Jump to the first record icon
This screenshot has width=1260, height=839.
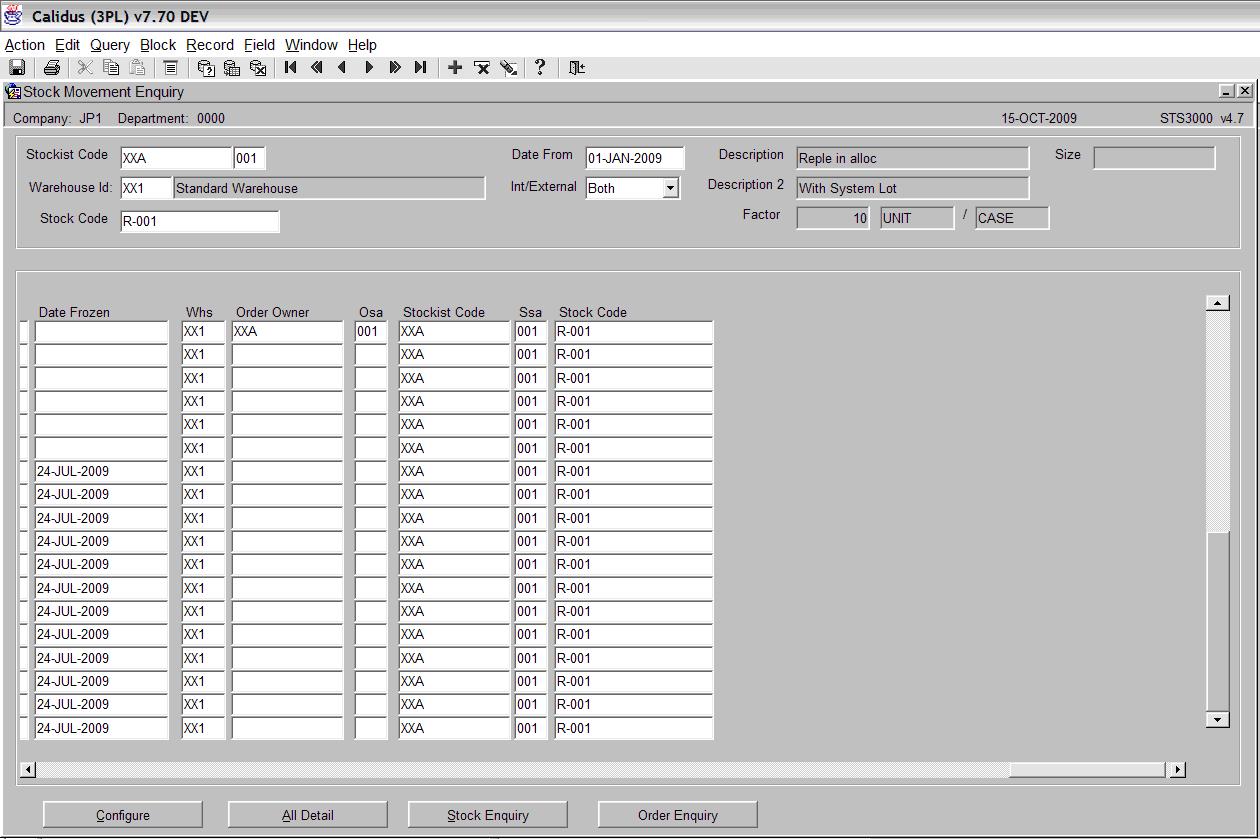click(x=291, y=68)
